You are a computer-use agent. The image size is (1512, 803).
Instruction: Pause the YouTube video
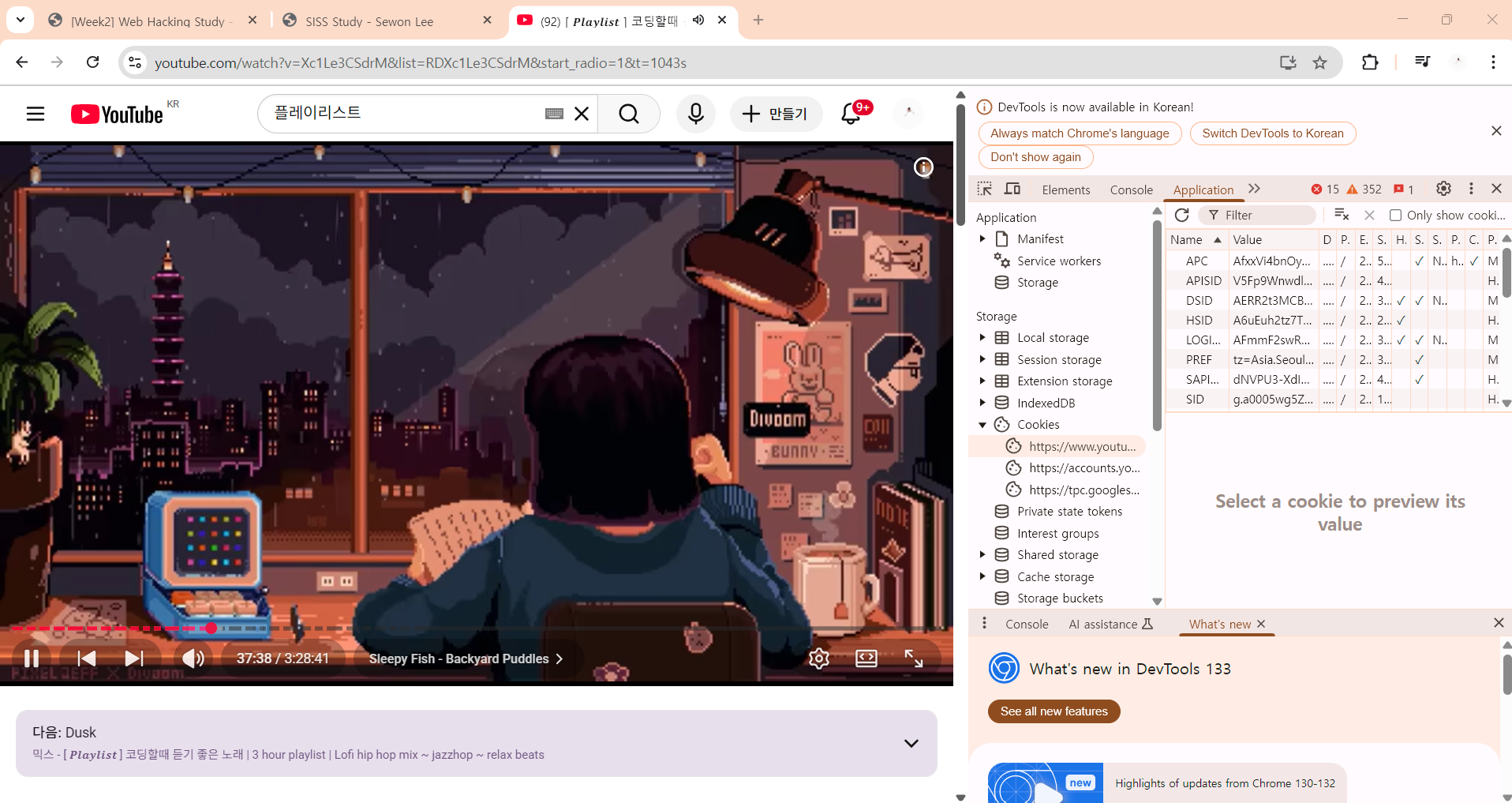tap(32, 659)
